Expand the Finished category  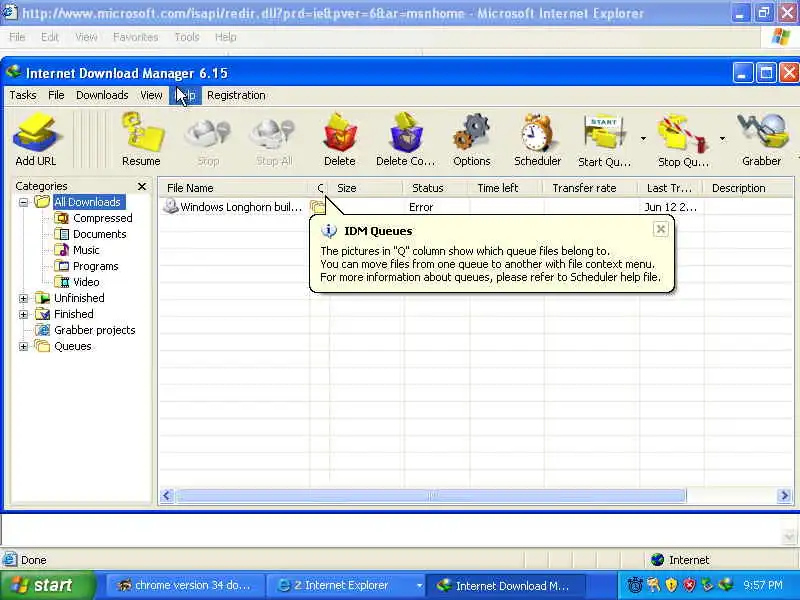tap(23, 315)
